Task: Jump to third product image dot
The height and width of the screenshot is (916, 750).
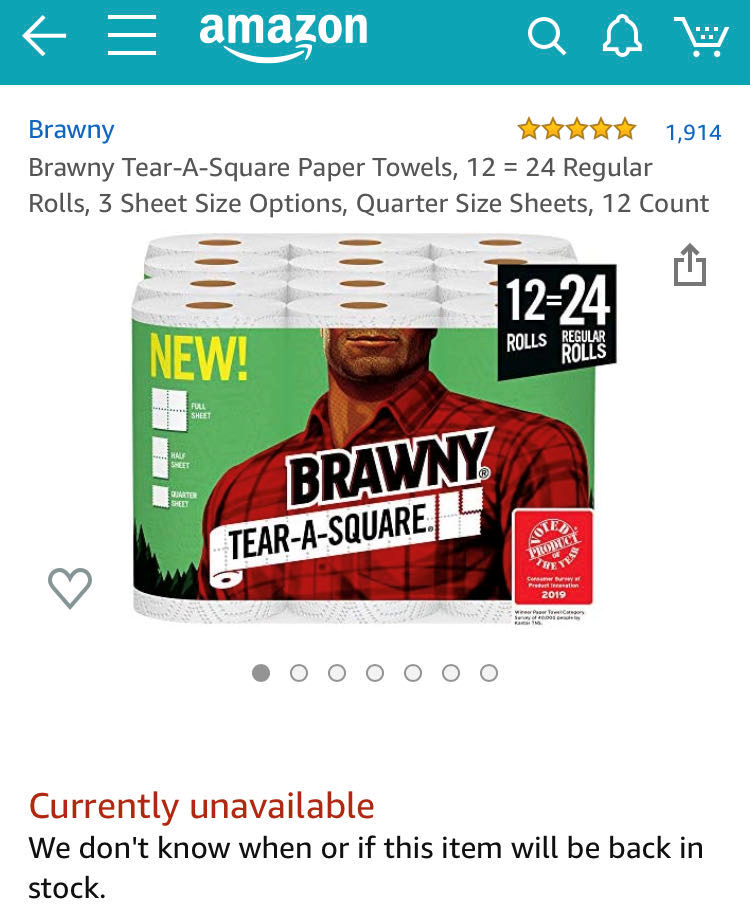Action: (x=337, y=673)
